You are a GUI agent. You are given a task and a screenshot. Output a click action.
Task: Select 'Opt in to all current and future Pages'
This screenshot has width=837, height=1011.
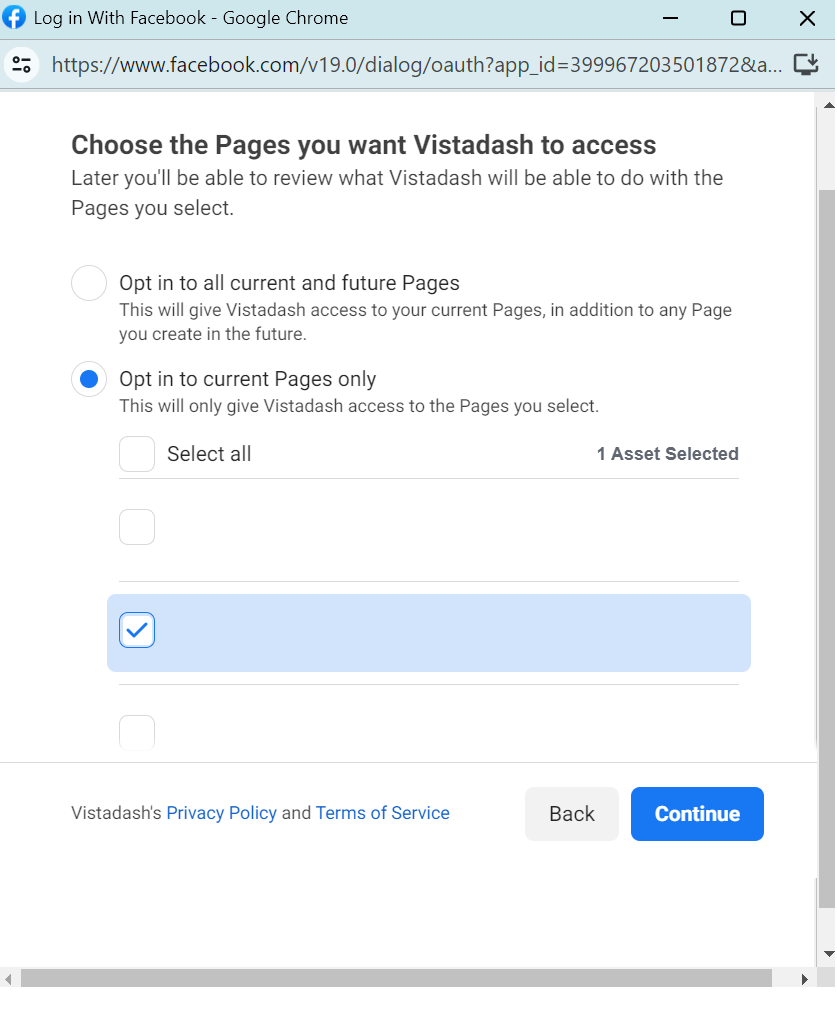pyautogui.click(x=89, y=283)
